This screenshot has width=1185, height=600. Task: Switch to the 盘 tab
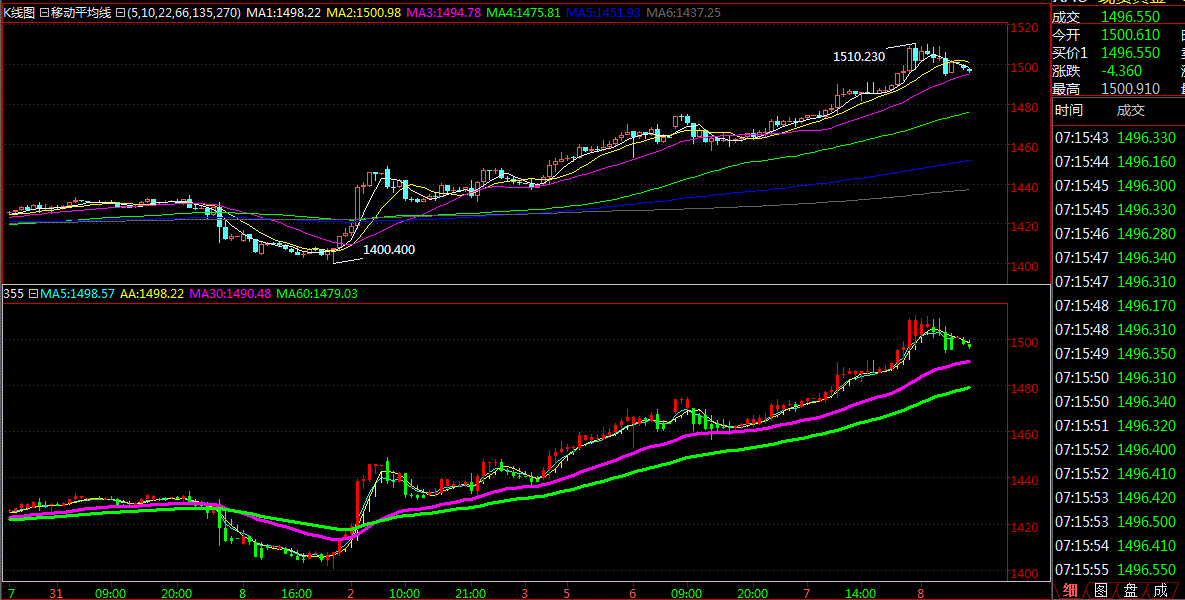1130,590
